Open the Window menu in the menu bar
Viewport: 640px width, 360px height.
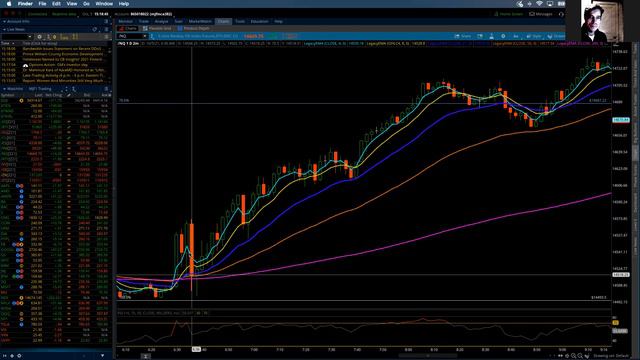coord(104,4)
